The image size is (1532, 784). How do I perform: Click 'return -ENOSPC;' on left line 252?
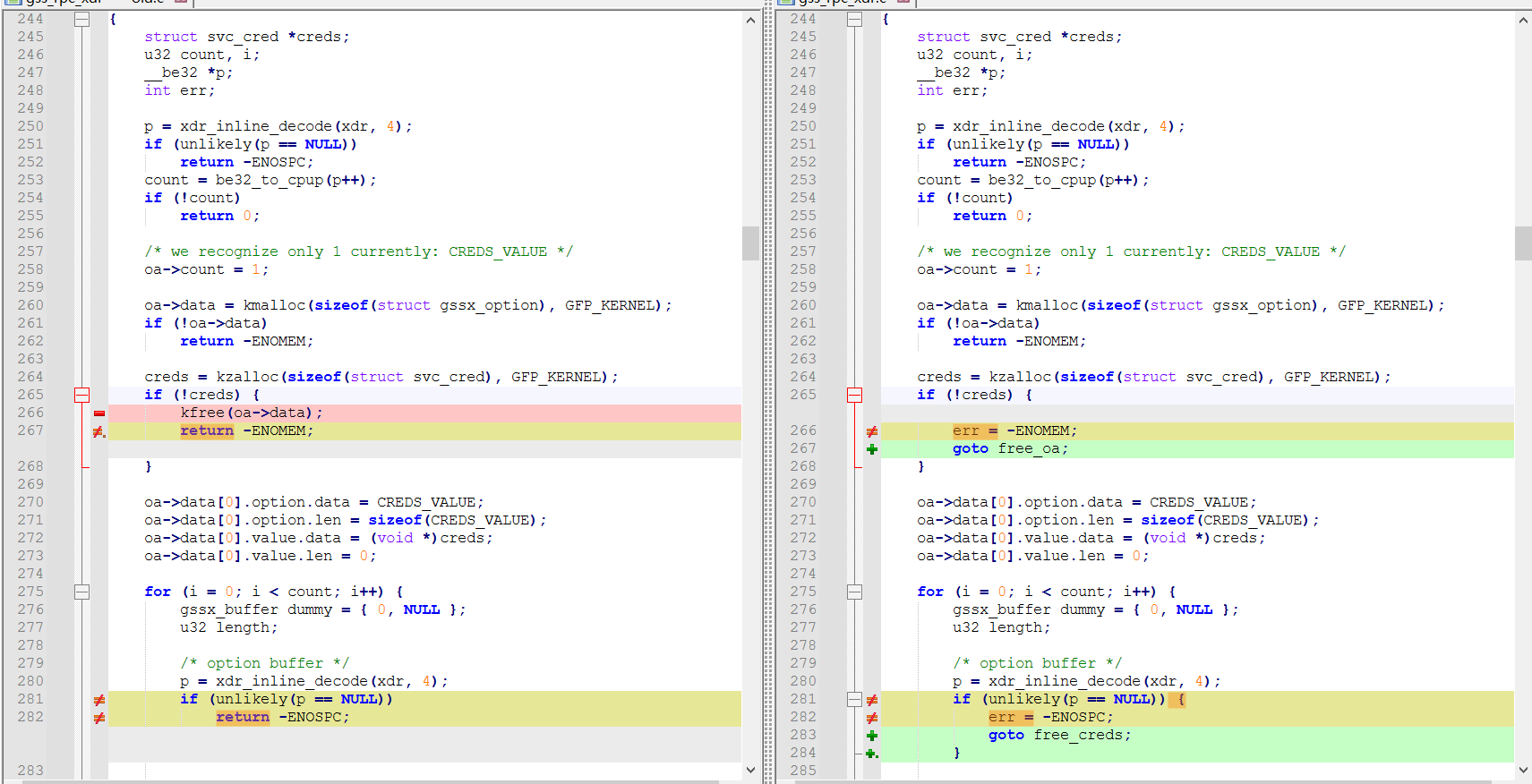click(246, 162)
